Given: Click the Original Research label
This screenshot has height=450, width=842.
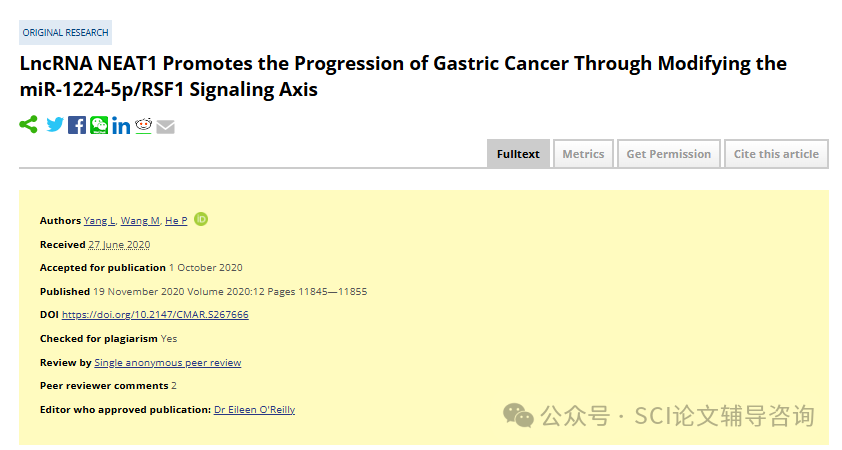Looking at the screenshot, I should 66,33.
